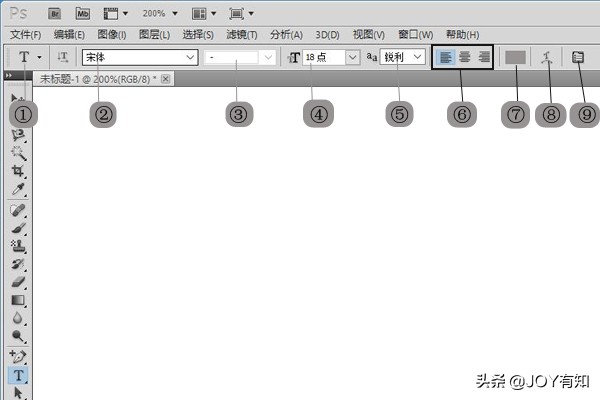Image resolution: width=600 pixels, height=400 pixels.
Task: Select the Blur tool
Action: [18, 318]
